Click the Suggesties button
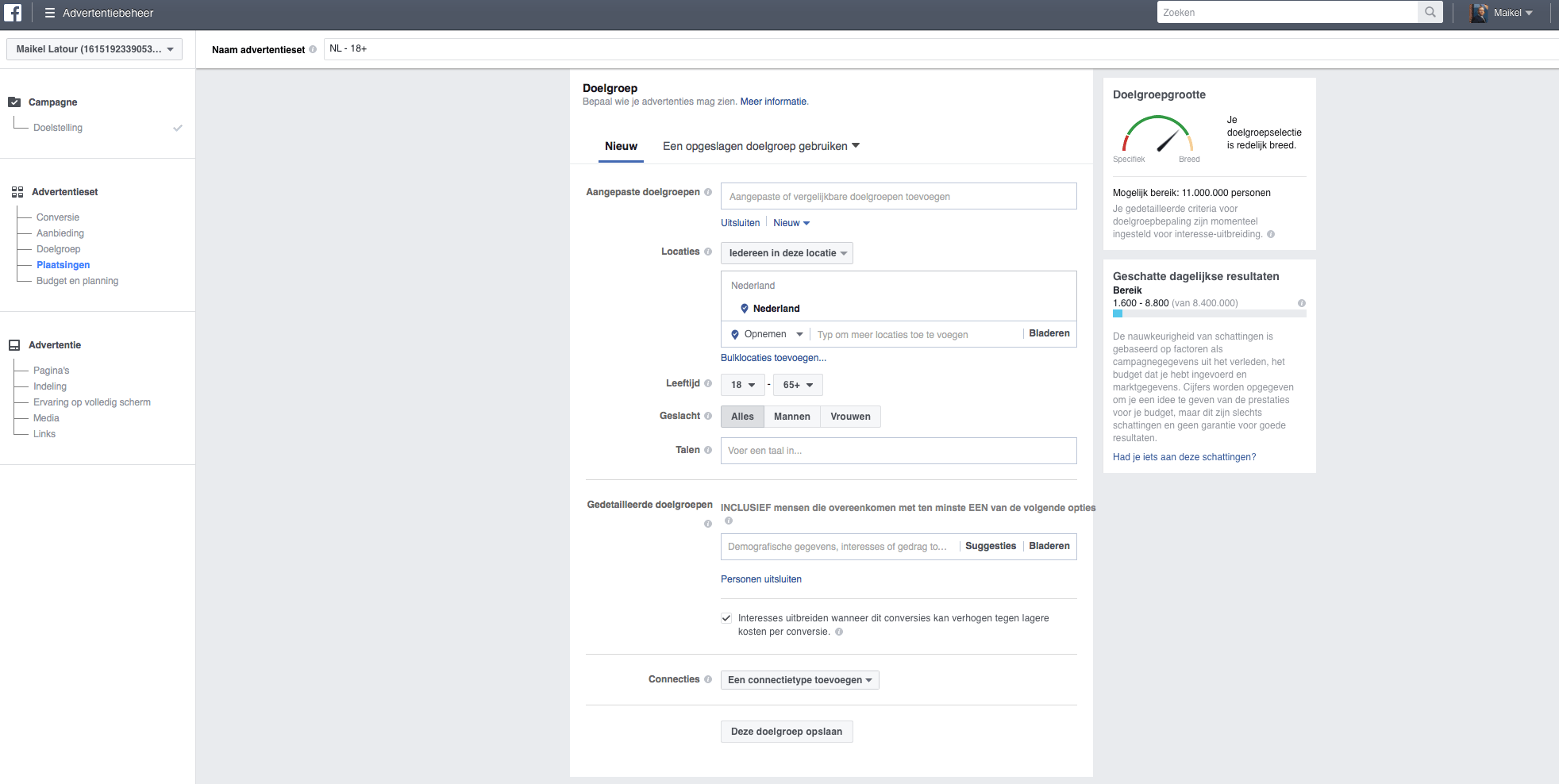The image size is (1559, 784). [991, 546]
